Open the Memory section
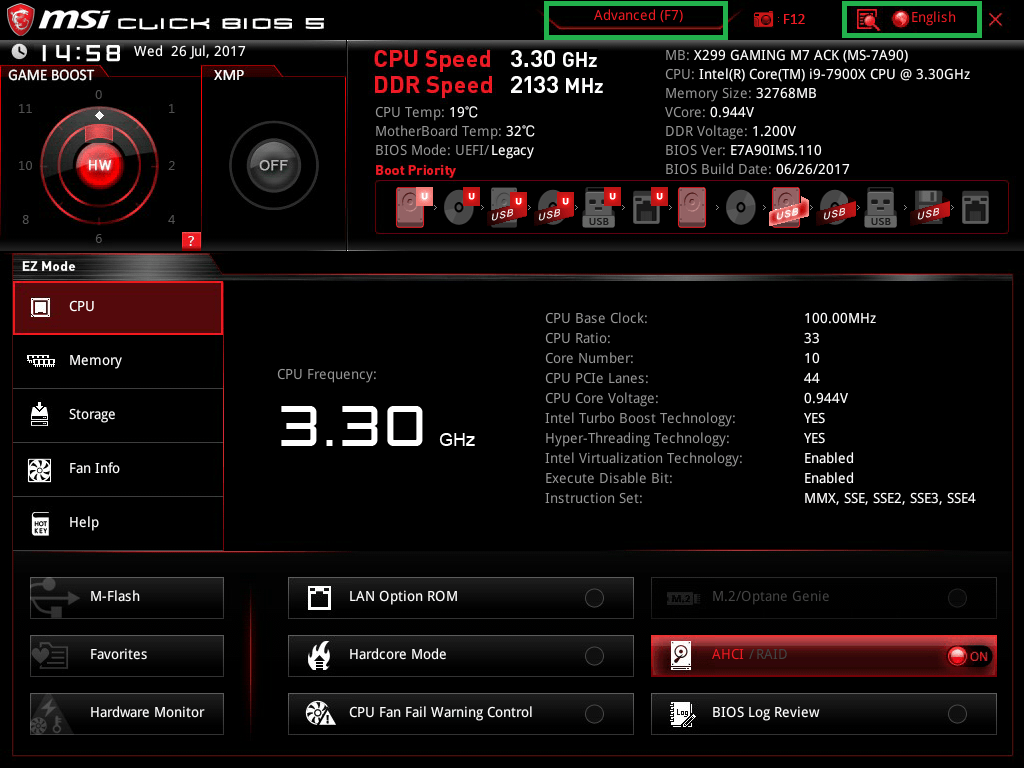Image resolution: width=1024 pixels, height=768 pixels. click(118, 361)
